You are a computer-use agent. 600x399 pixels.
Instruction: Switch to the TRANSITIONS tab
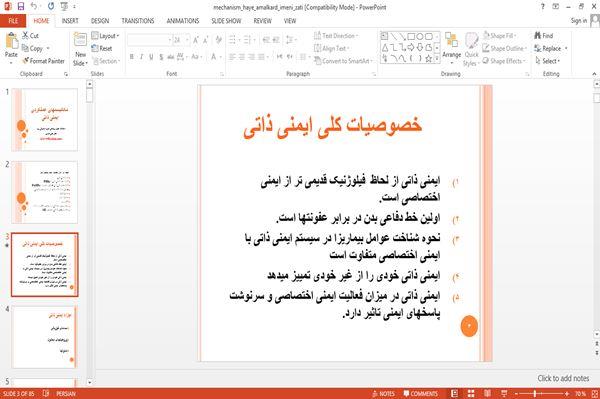coord(138,21)
